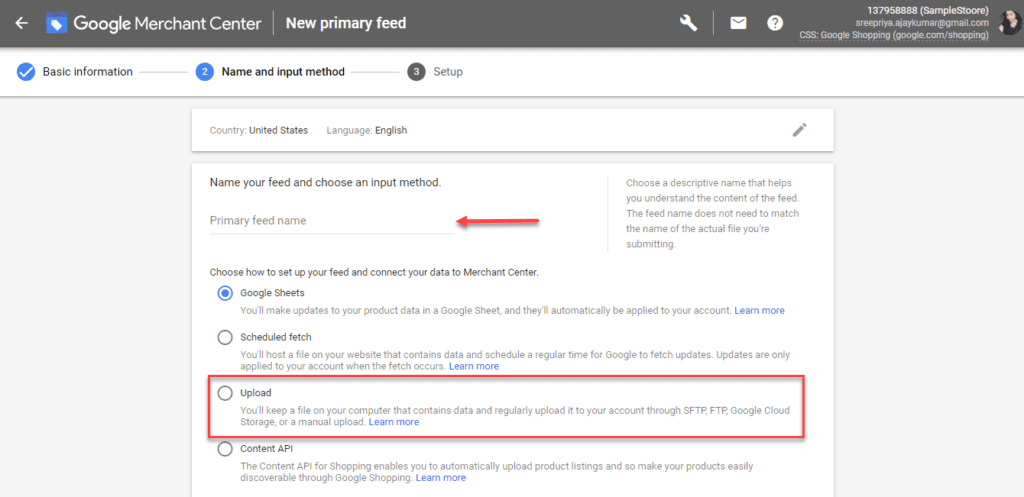Viewport: 1024px width, 497px height.
Task: Open Learn more link for Content API
Action: click(441, 478)
